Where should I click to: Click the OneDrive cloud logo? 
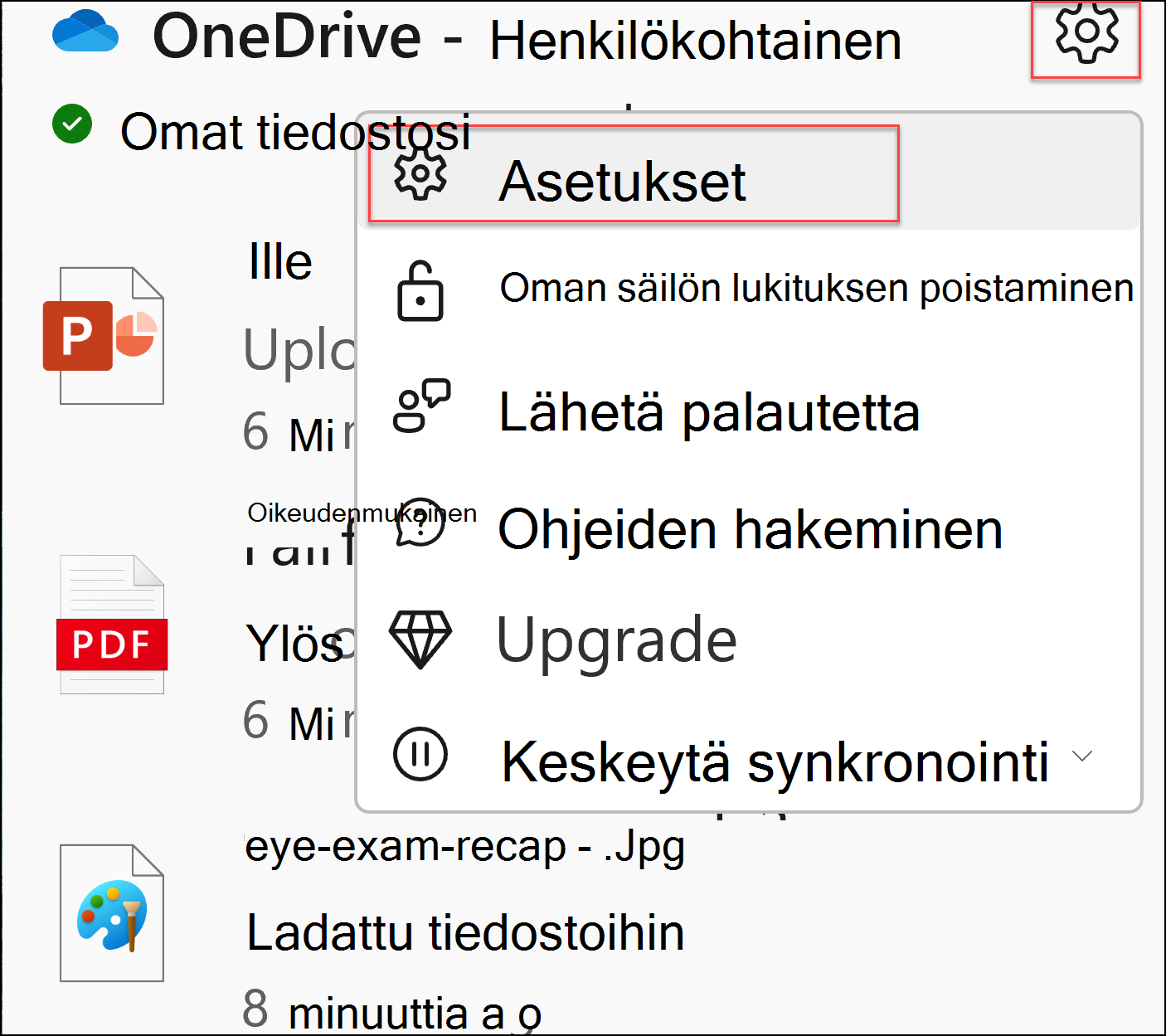[x=85, y=32]
